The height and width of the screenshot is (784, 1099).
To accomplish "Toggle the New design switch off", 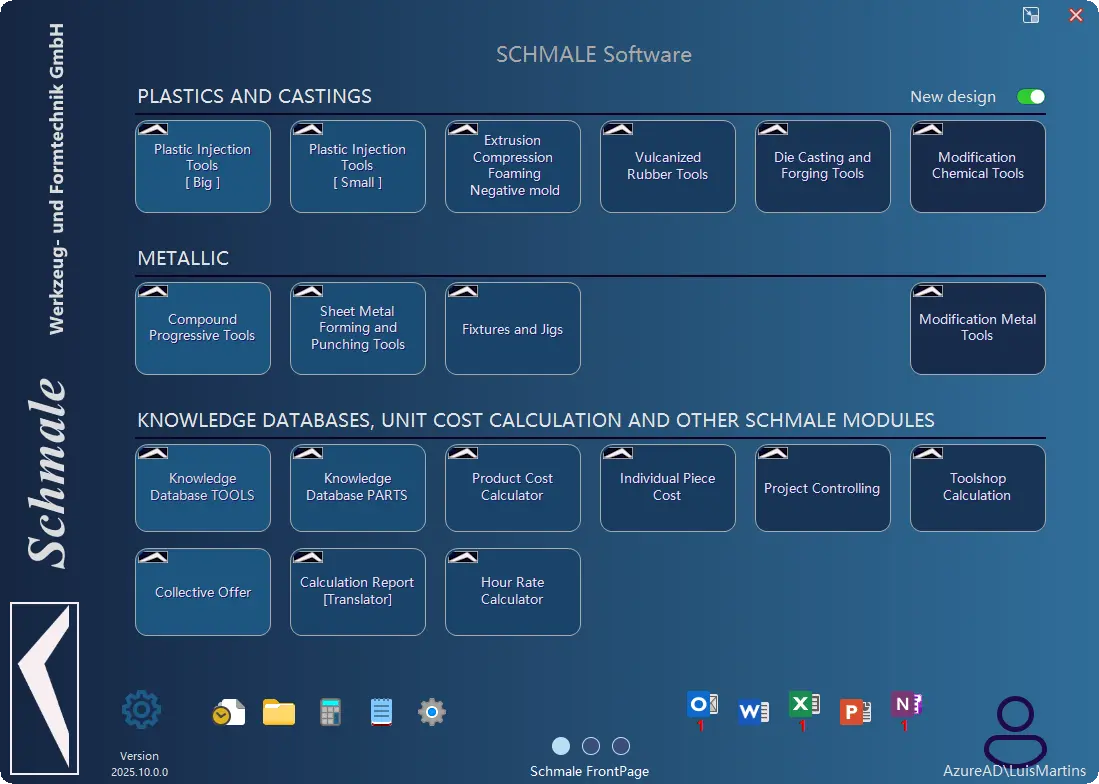I will [1031, 97].
